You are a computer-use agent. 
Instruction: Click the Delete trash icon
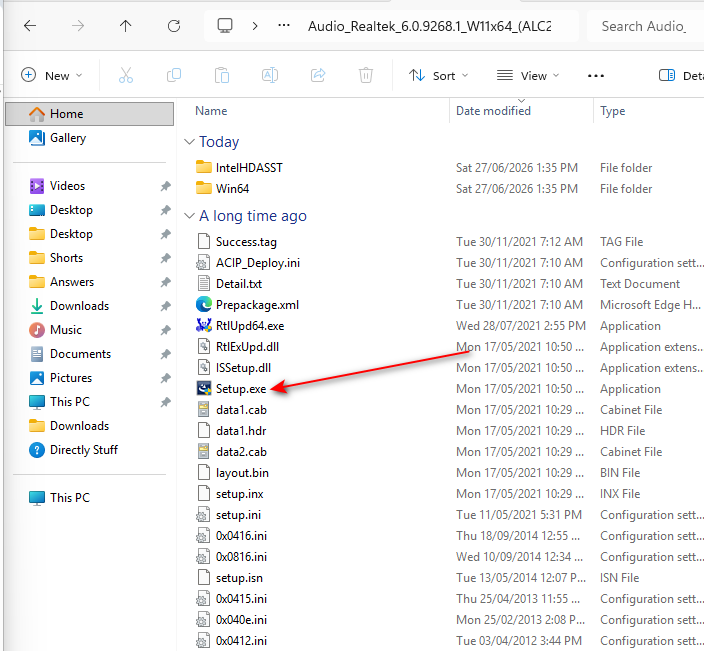point(366,75)
